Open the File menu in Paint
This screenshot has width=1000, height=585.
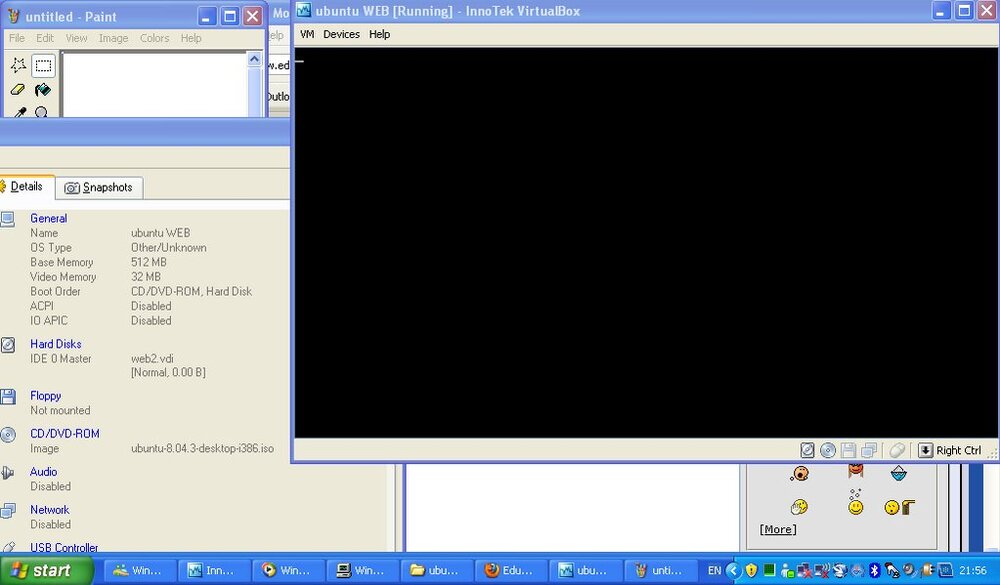[17, 38]
